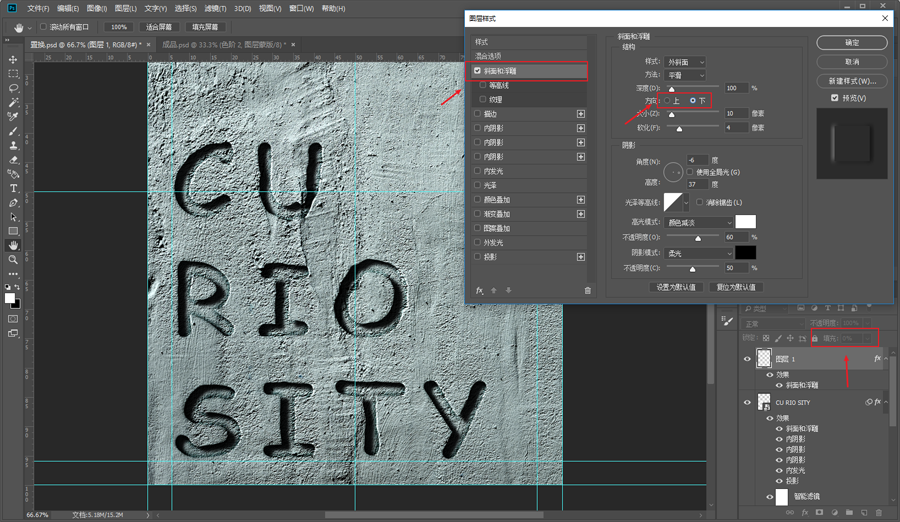Viewport: 900px width, 522px height.
Task: Select the Magic Wand tool
Action: [14, 103]
